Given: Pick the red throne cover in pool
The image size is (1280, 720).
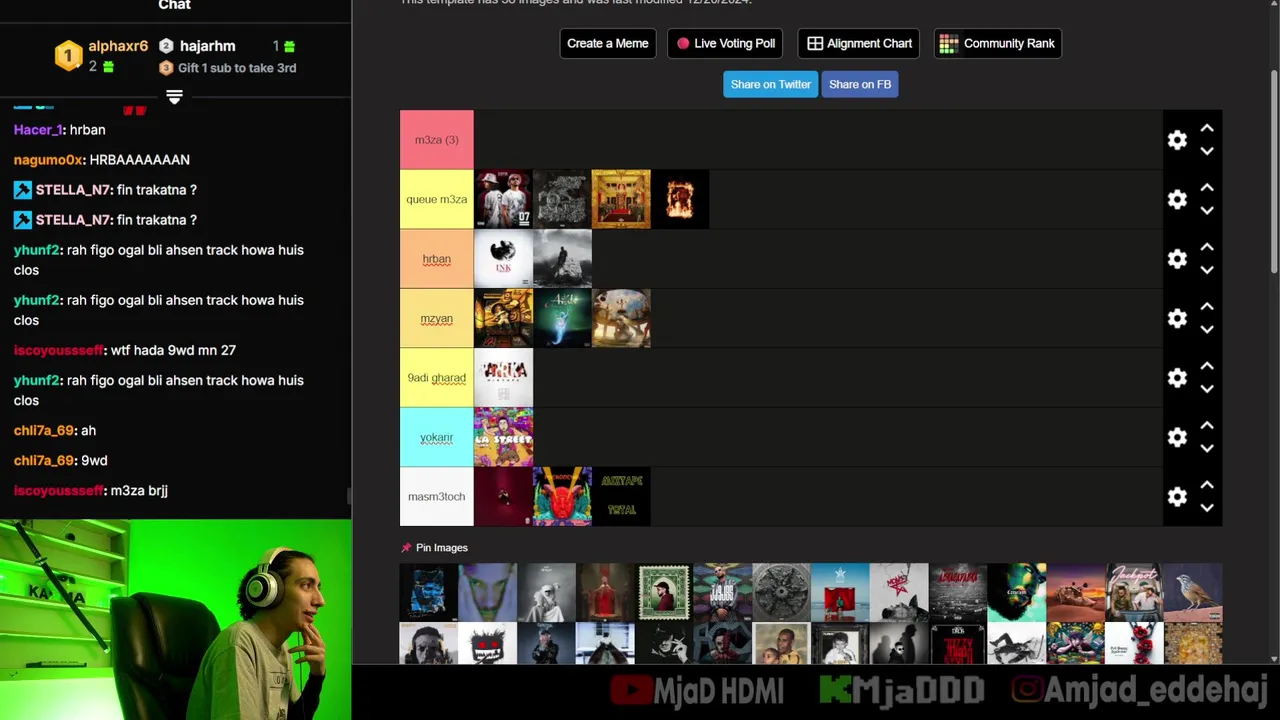Looking at the screenshot, I should pyautogui.click(x=605, y=592).
